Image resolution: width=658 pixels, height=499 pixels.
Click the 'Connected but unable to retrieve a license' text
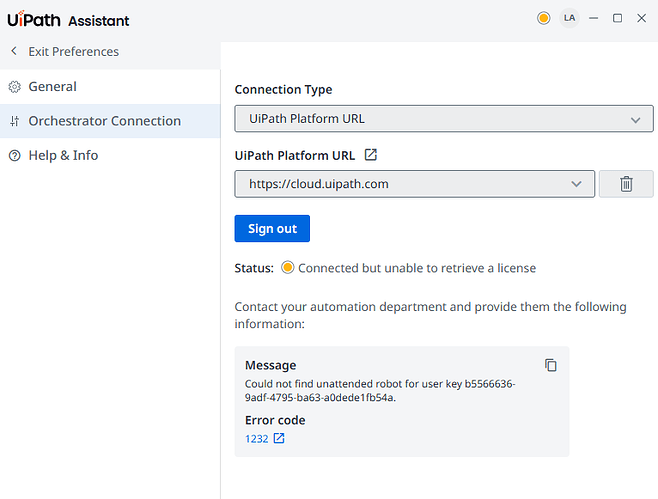417,268
